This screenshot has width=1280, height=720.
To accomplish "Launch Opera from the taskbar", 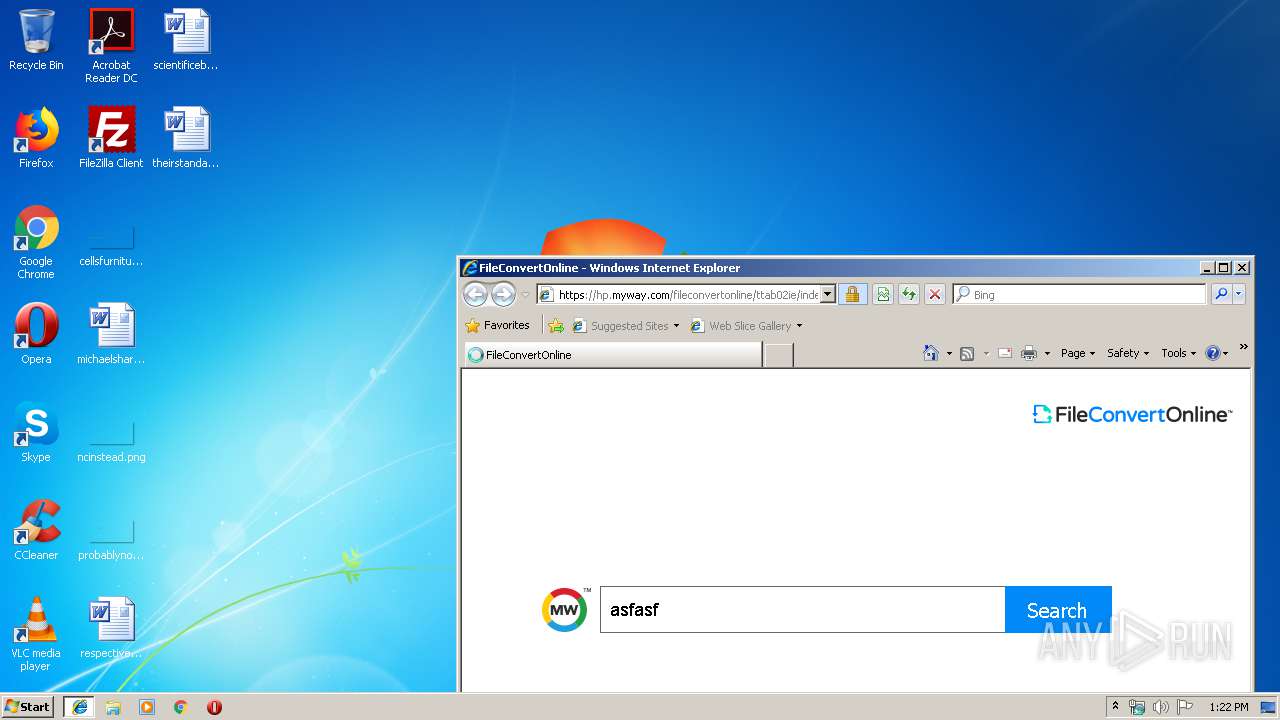I will 214,707.
